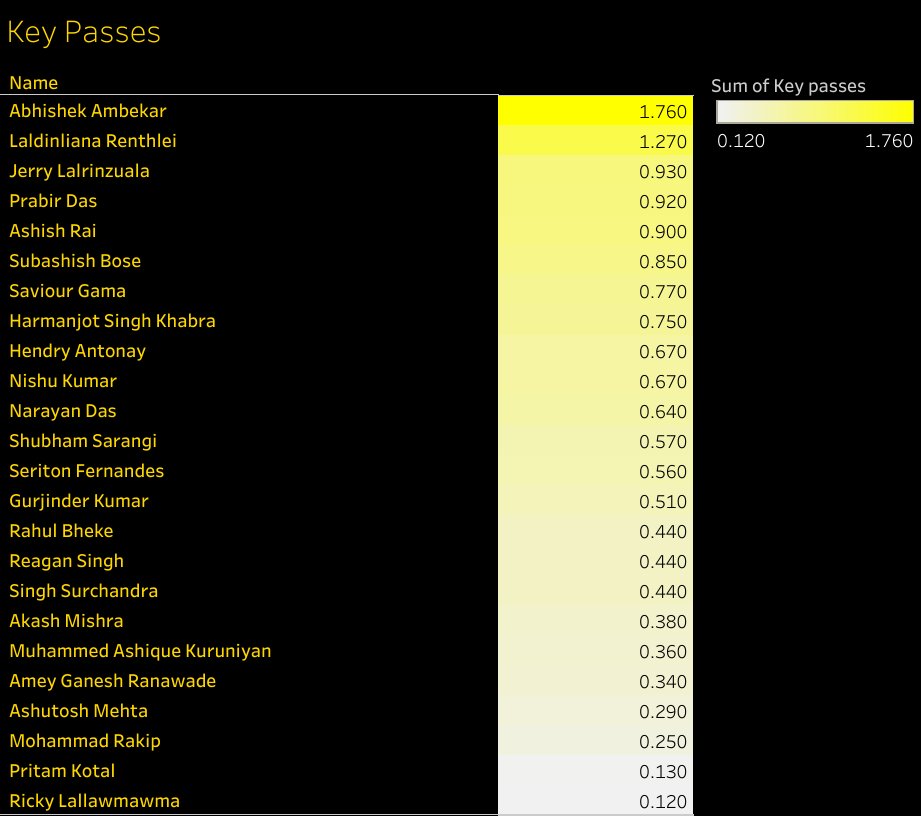The height and width of the screenshot is (816, 921).
Task: Click the Ricky Lallawmmawma entry
Action: [x=94, y=800]
